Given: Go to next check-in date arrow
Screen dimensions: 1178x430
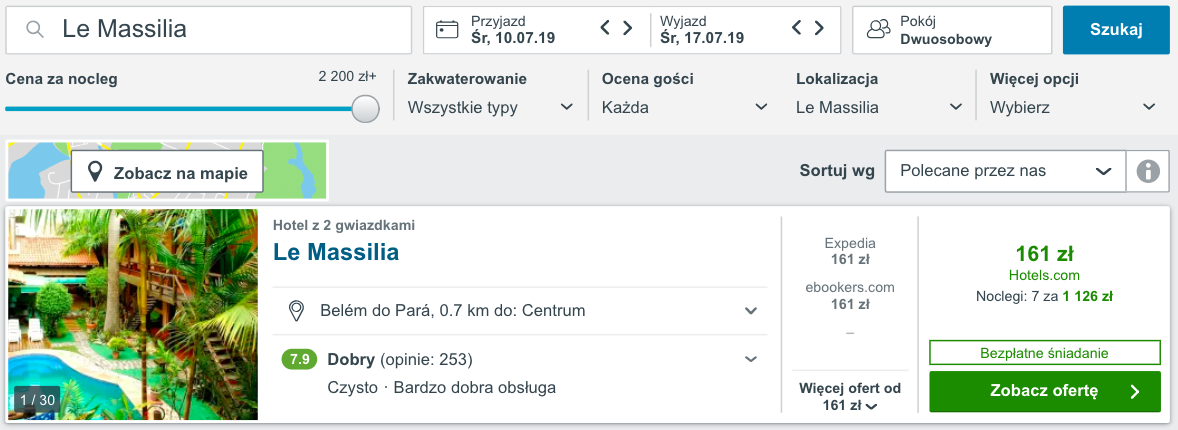Looking at the screenshot, I should point(628,28).
